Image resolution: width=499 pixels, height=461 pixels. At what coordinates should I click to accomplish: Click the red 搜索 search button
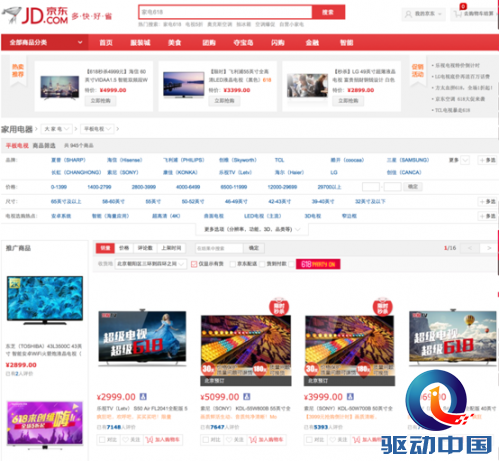click(x=328, y=12)
